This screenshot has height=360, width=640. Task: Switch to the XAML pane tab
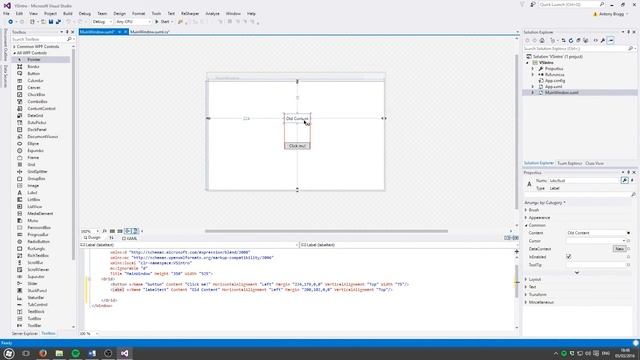[x=130, y=238]
